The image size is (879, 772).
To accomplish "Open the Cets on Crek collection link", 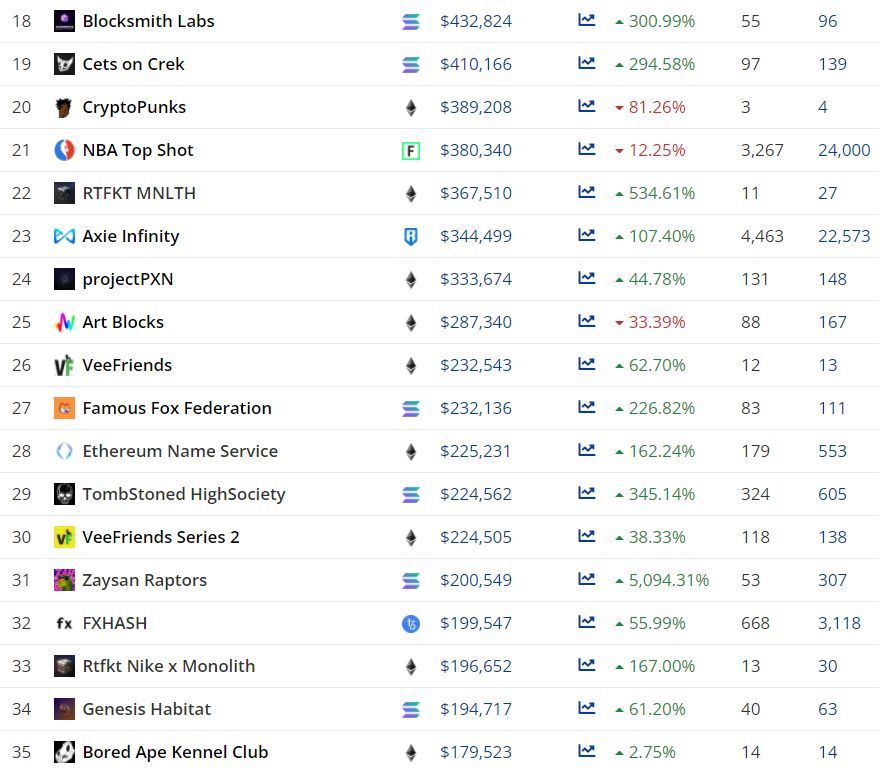I will 133,64.
